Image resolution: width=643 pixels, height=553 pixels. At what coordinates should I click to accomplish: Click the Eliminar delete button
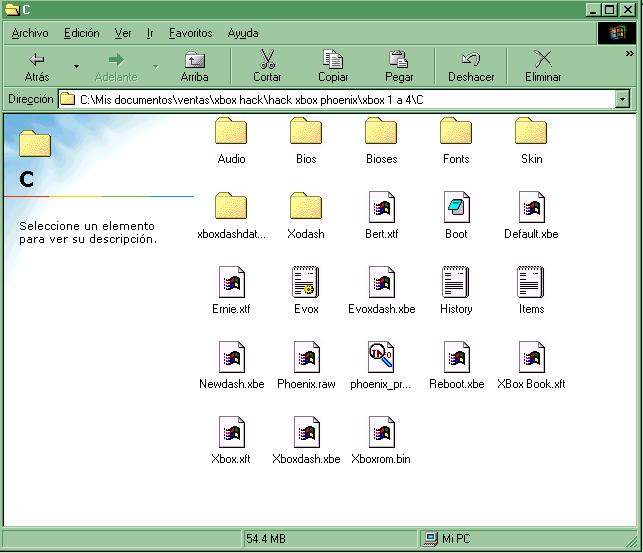[543, 66]
